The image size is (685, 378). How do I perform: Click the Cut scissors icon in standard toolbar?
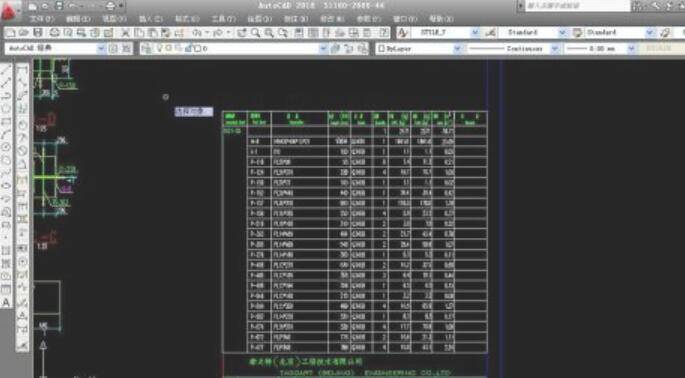(125, 33)
